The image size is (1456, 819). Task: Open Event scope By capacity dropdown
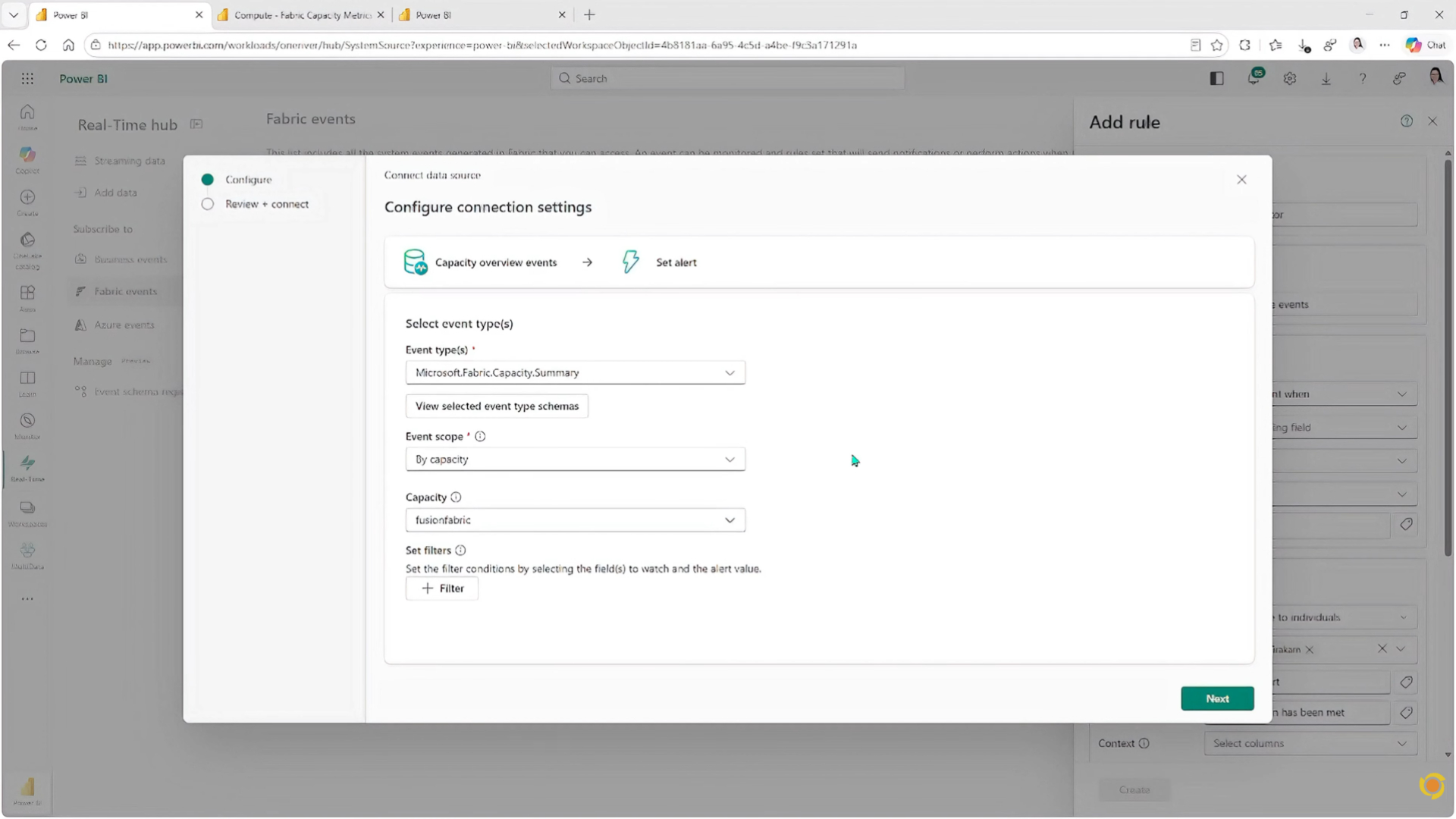(576, 459)
